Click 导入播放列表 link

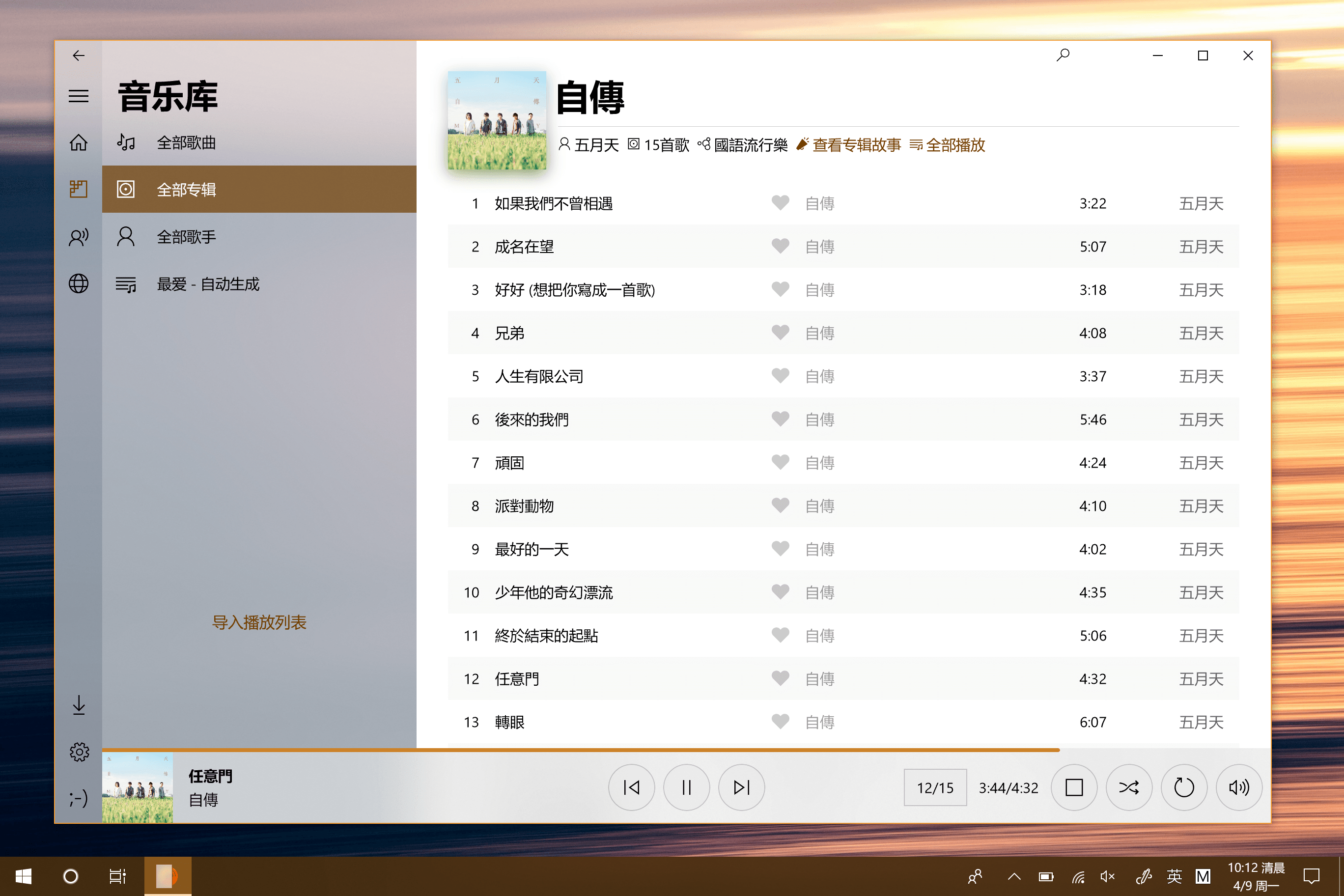pyautogui.click(x=259, y=622)
